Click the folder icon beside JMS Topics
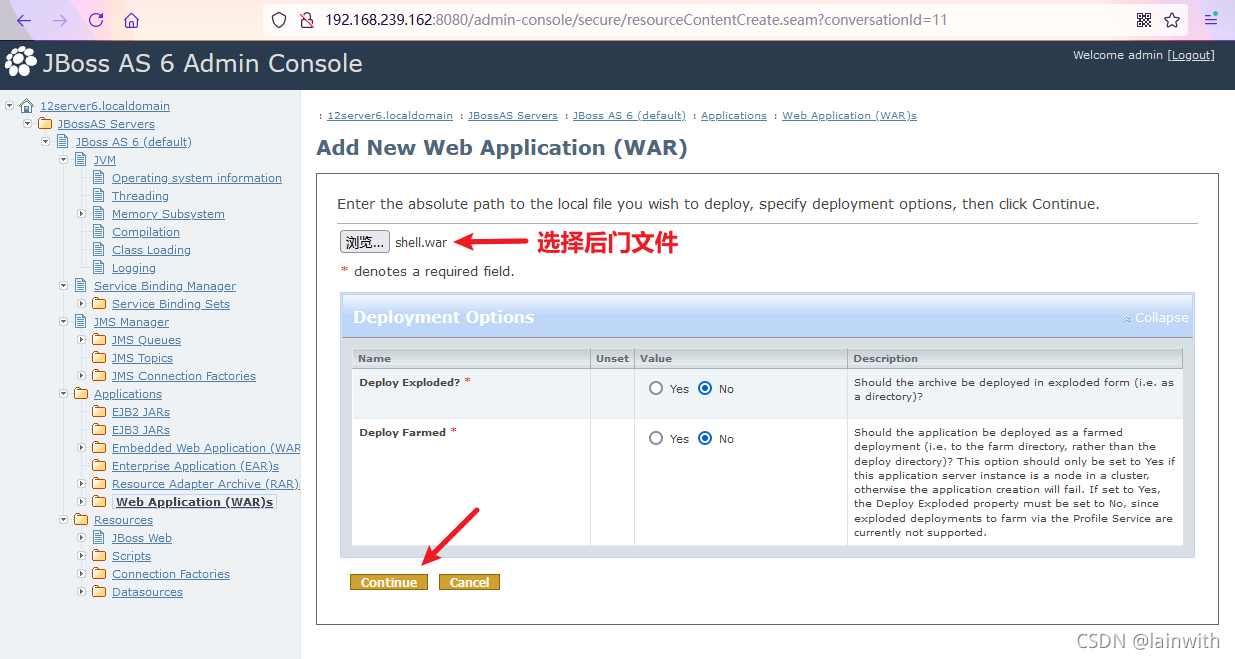Image resolution: width=1235 pixels, height=659 pixels. click(99, 358)
